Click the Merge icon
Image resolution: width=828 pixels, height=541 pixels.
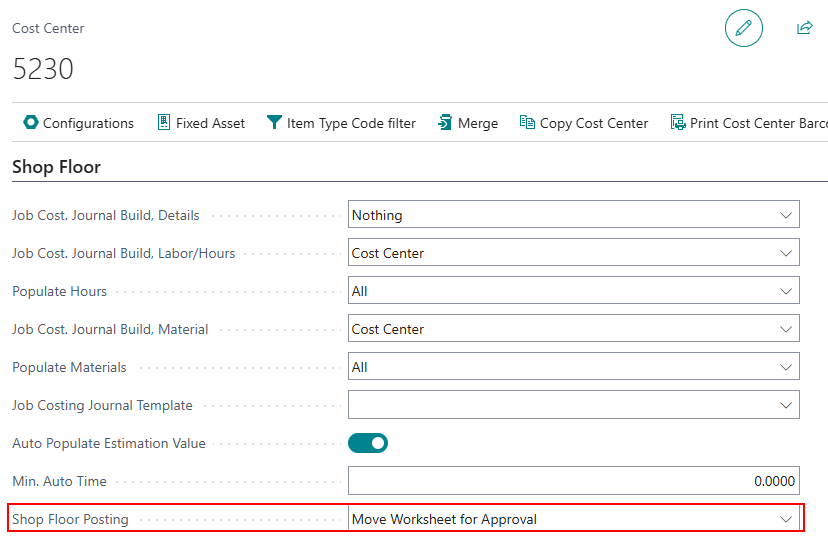coord(445,122)
